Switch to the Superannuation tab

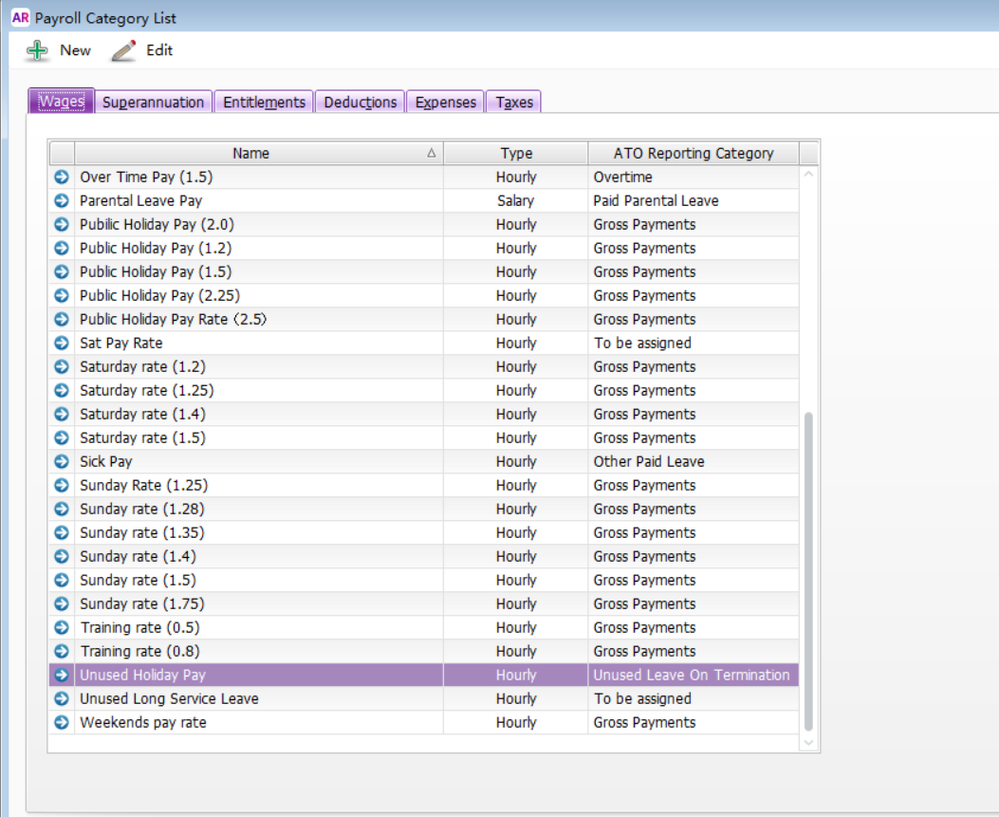[153, 102]
